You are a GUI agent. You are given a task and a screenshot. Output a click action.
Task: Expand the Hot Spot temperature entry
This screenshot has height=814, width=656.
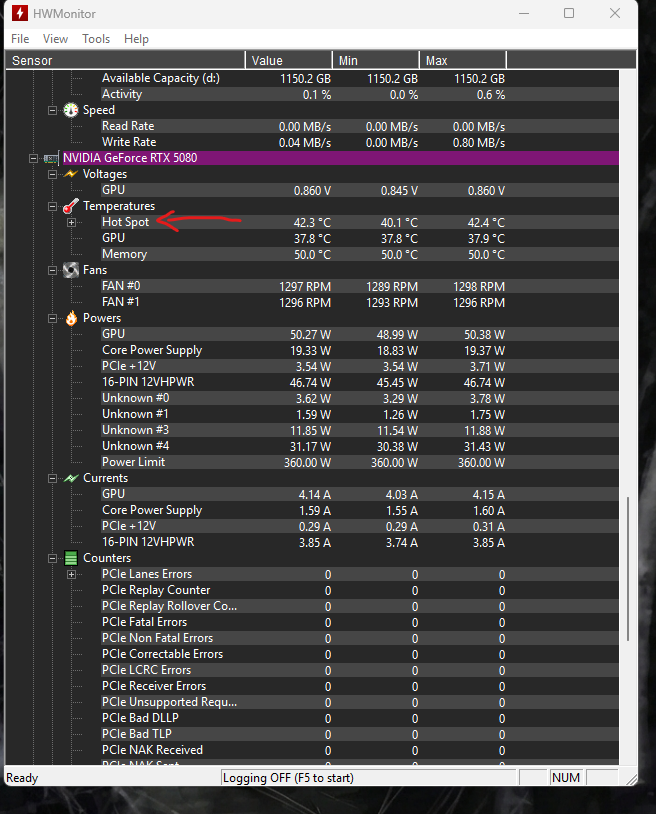pos(72,223)
